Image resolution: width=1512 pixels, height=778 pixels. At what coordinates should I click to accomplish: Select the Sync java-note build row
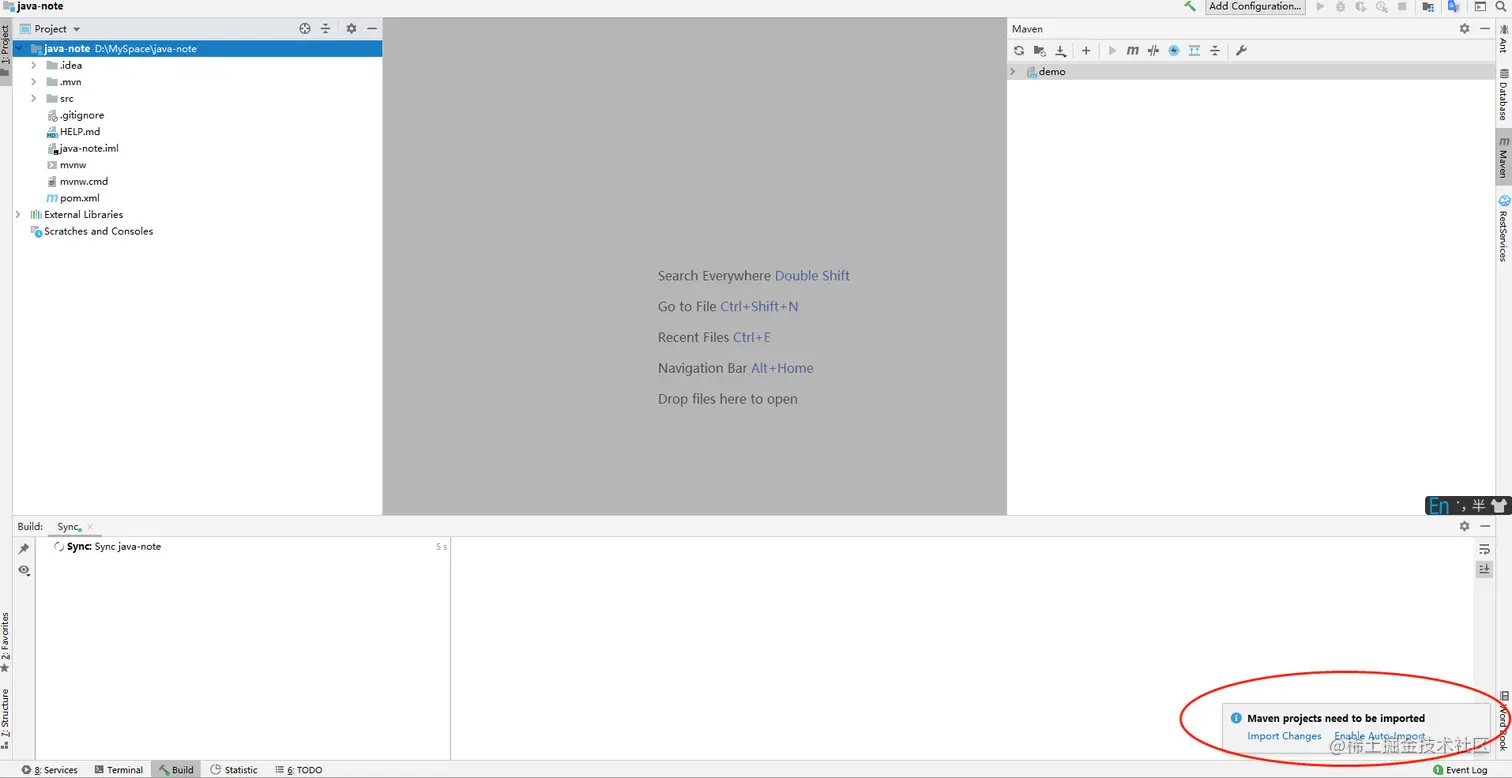click(x=243, y=547)
